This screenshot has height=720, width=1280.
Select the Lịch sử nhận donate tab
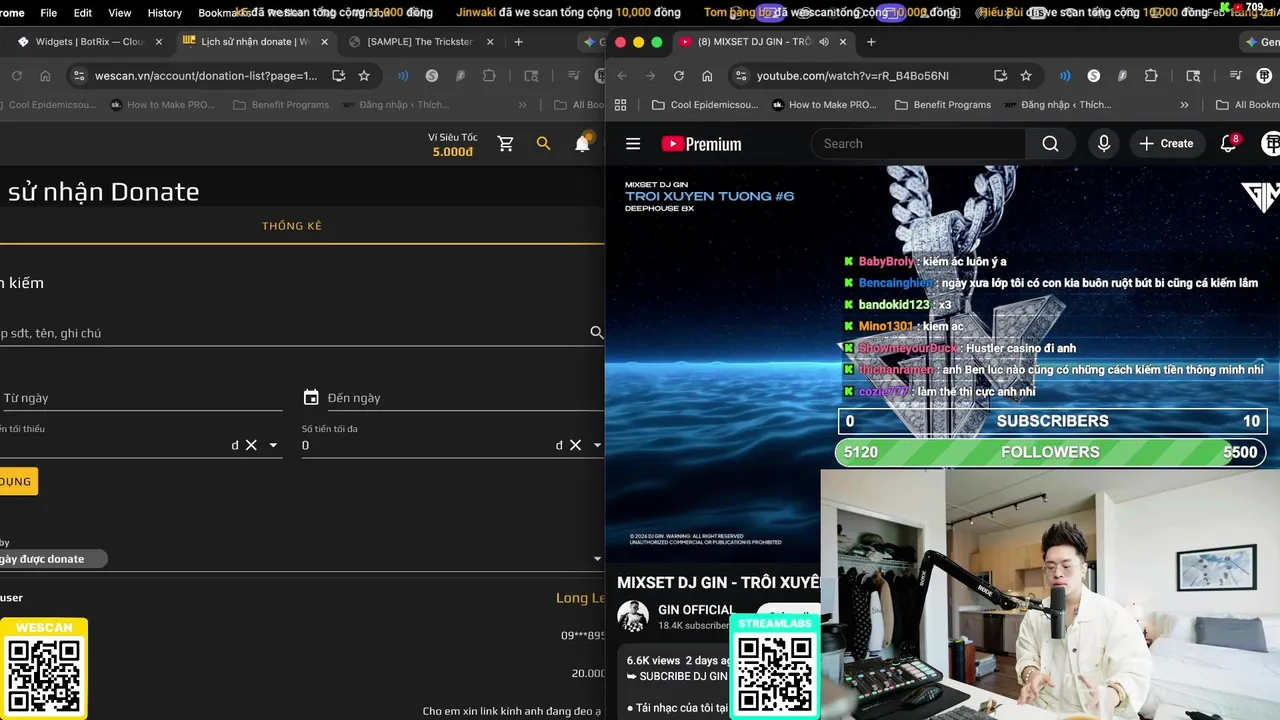coord(254,42)
